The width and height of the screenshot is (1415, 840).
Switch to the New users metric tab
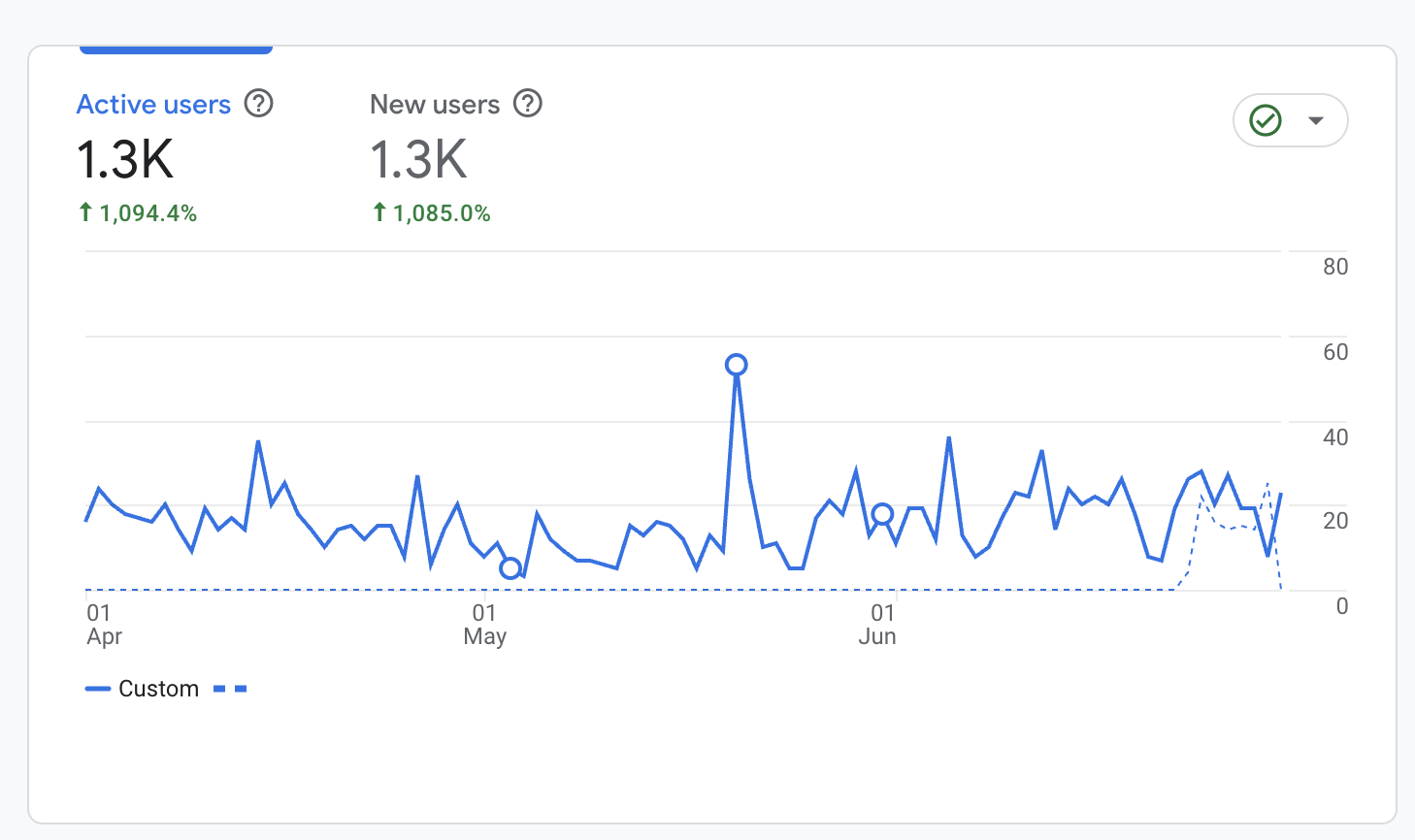click(435, 104)
